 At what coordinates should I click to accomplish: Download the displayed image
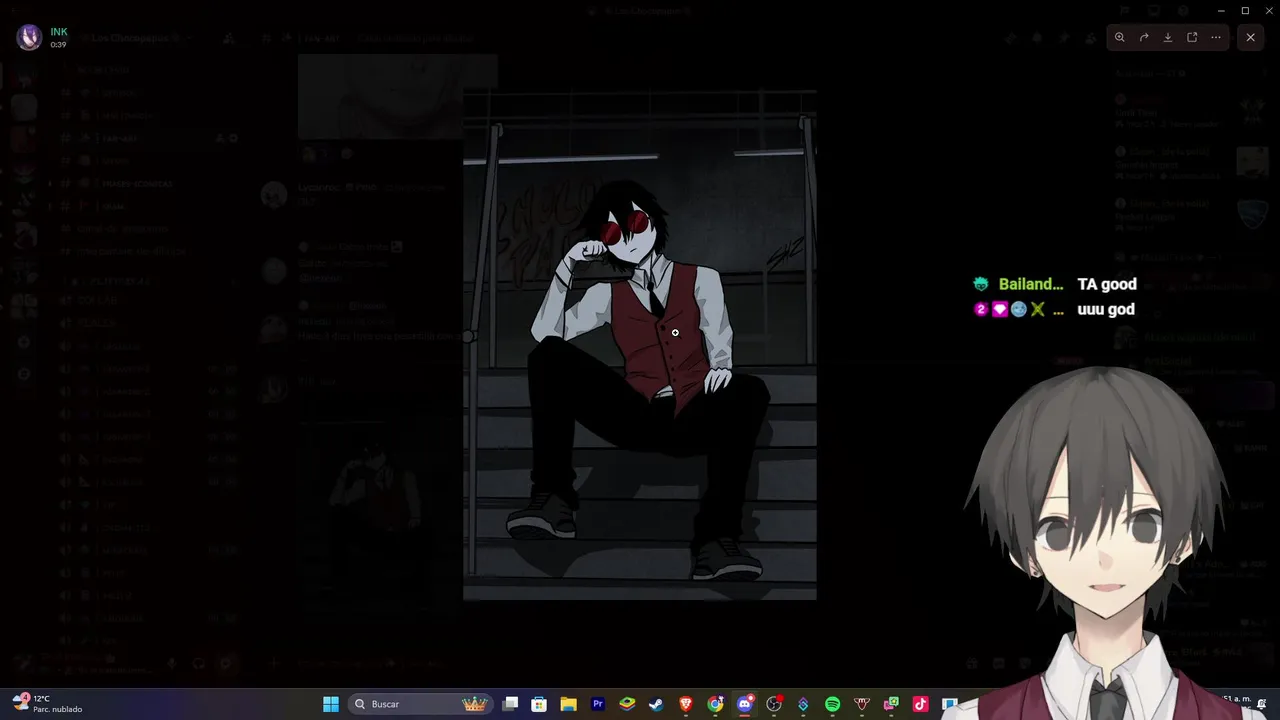[x=1168, y=37]
